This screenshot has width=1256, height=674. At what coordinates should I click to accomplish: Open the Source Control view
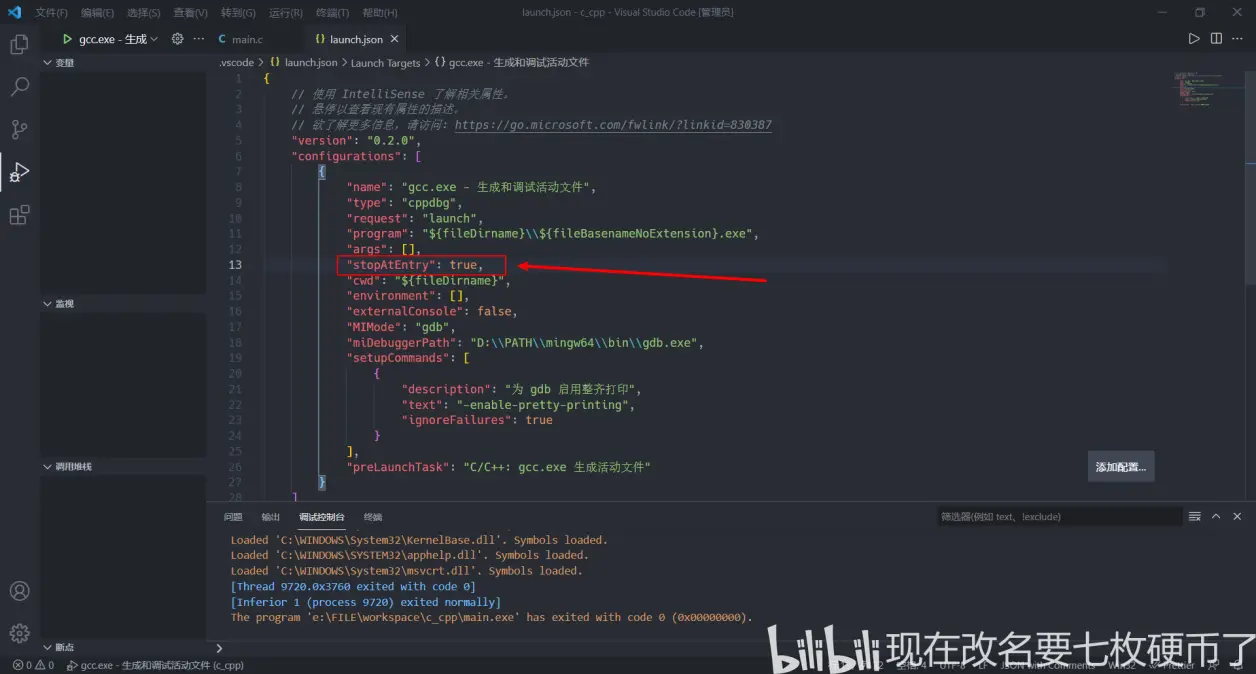click(19, 129)
